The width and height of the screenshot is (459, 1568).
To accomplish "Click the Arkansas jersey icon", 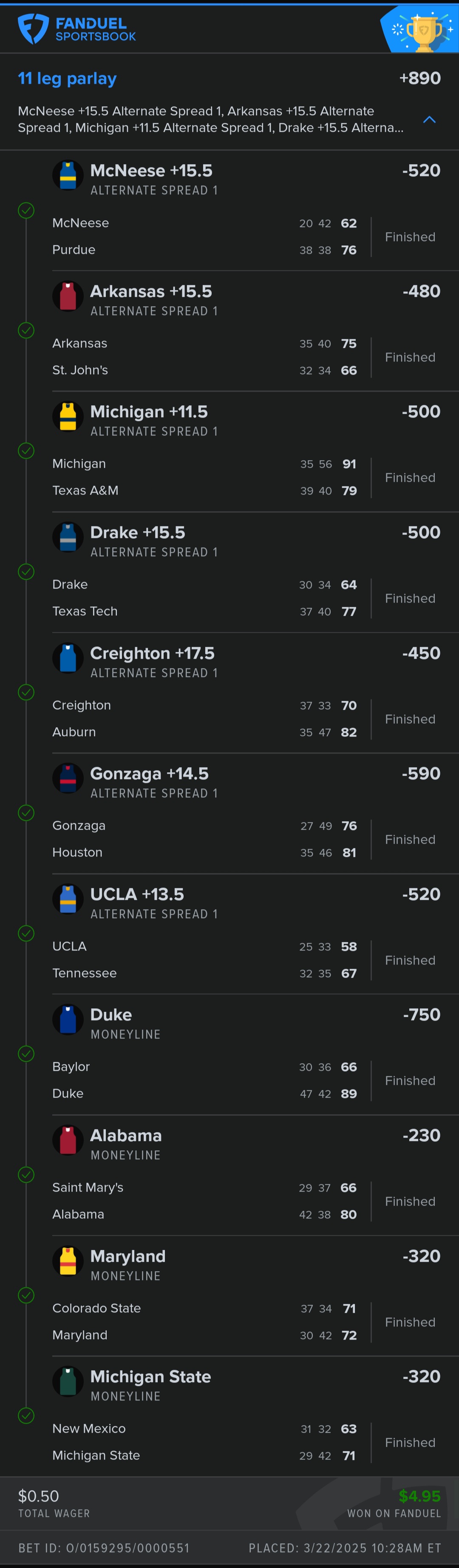I will 68,296.
